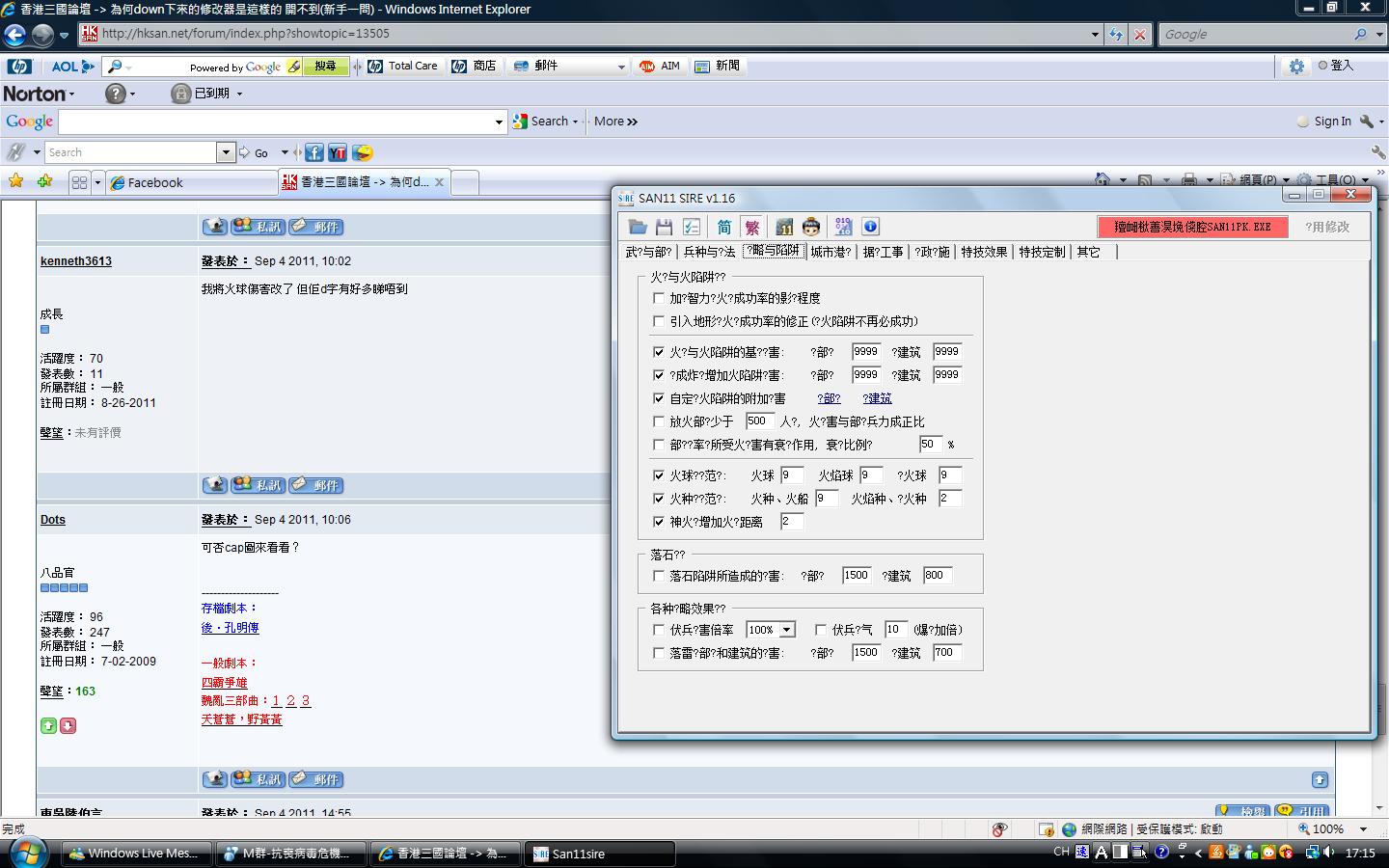Uncheck 自定?火陷阱的附加?害 checkbox
Viewport: 1389px width, 868px height.
coord(659,398)
